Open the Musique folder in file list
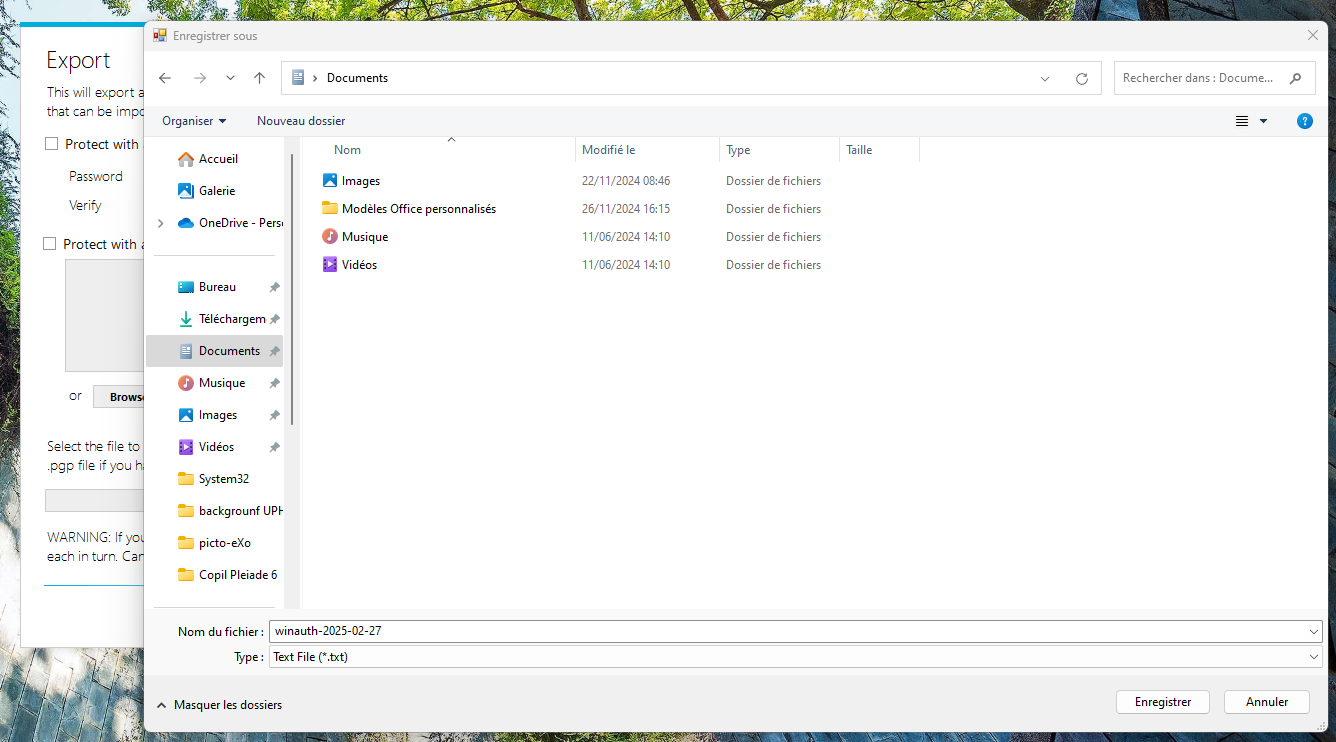Viewport: 1336px width, 742px height. (364, 237)
